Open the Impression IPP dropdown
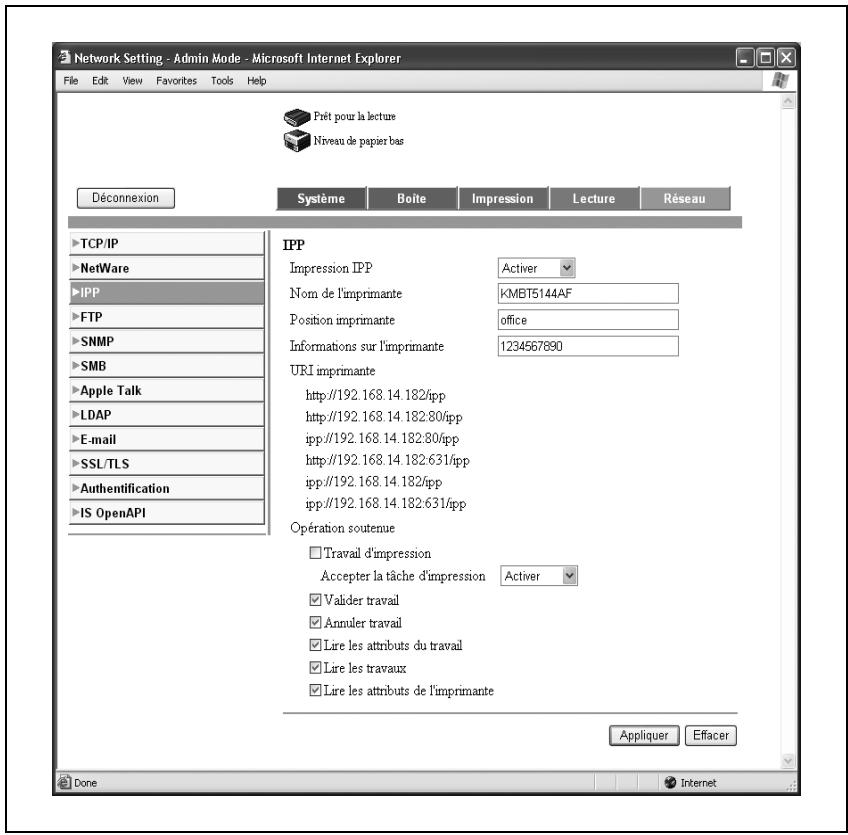Image resolution: width=848 pixels, height=835 pixels. coord(536,268)
